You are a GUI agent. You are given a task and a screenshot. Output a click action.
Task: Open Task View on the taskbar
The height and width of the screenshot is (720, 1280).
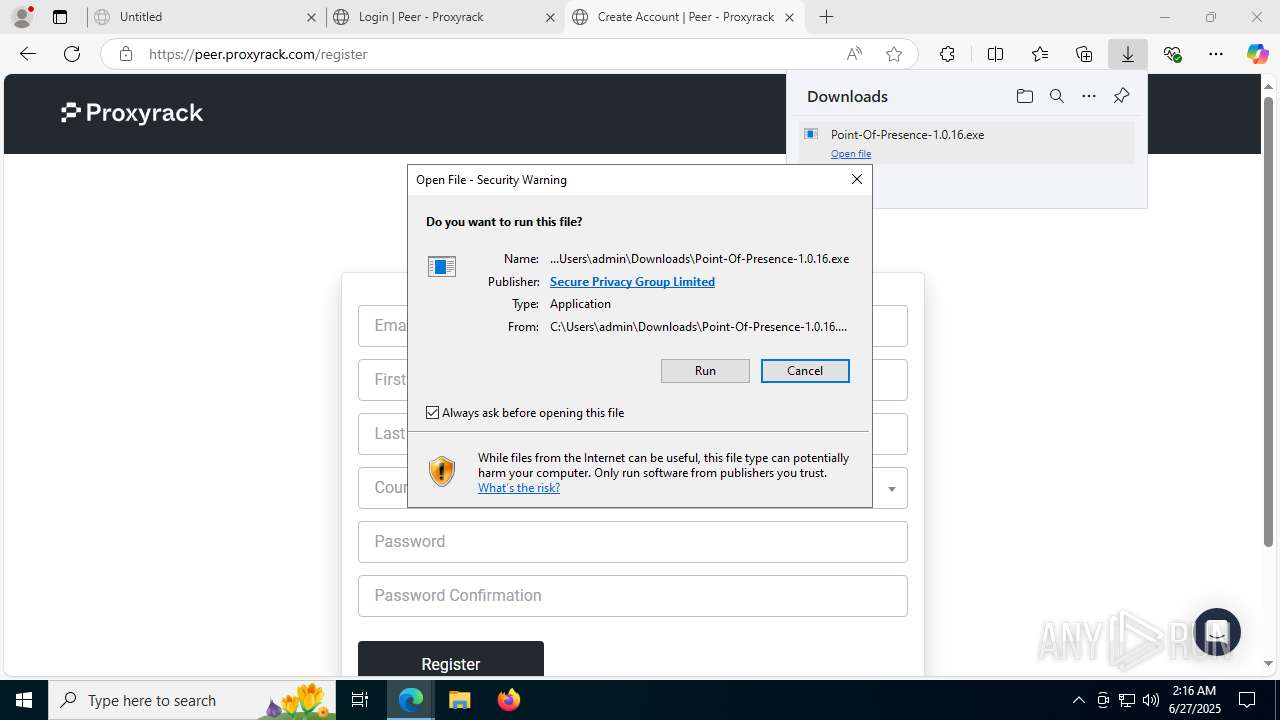(x=361, y=700)
